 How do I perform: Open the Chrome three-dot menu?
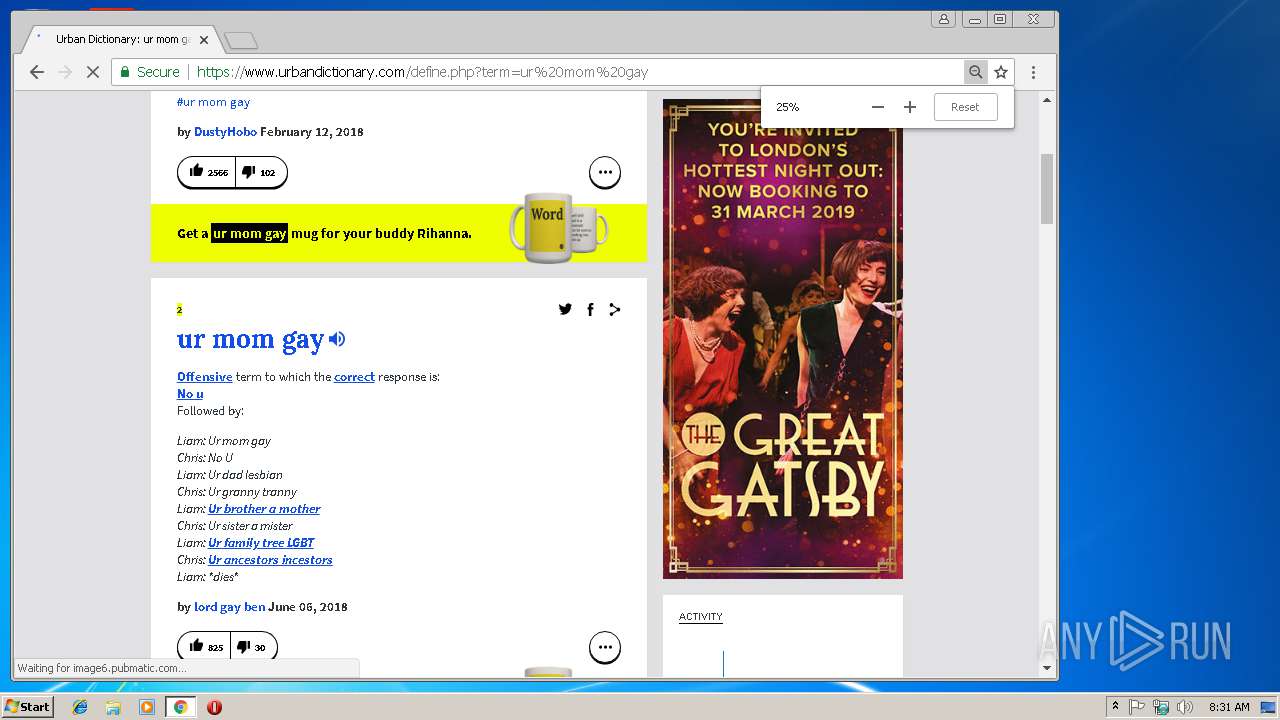(1034, 72)
